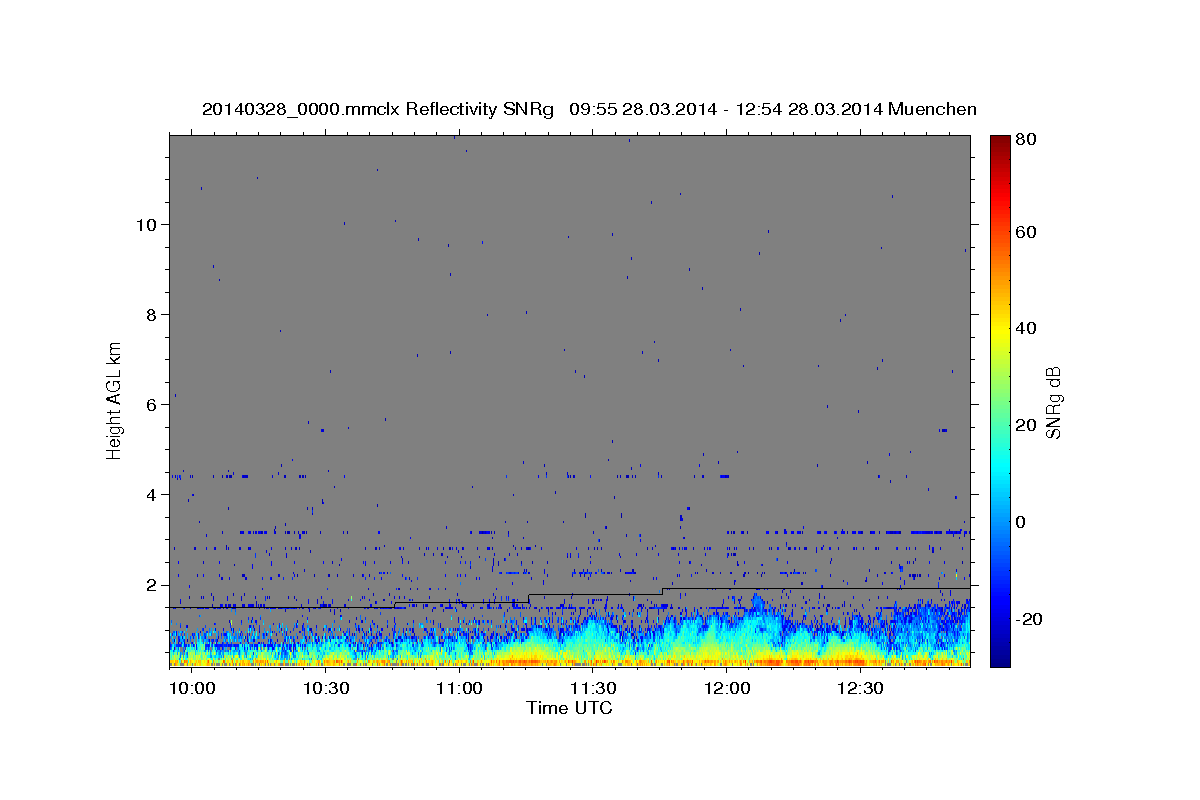Viewport: 1200px width, 800px height.
Task: Click the 10:30 time axis label
Action: 325,689
